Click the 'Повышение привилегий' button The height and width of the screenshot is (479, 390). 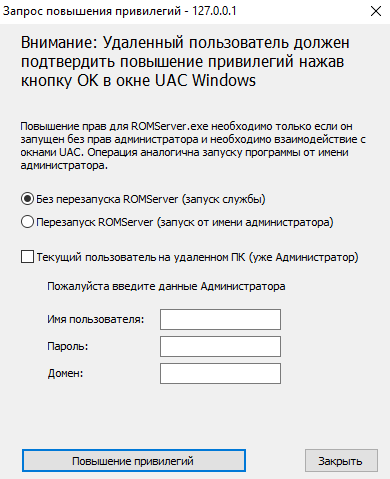click(x=134, y=461)
